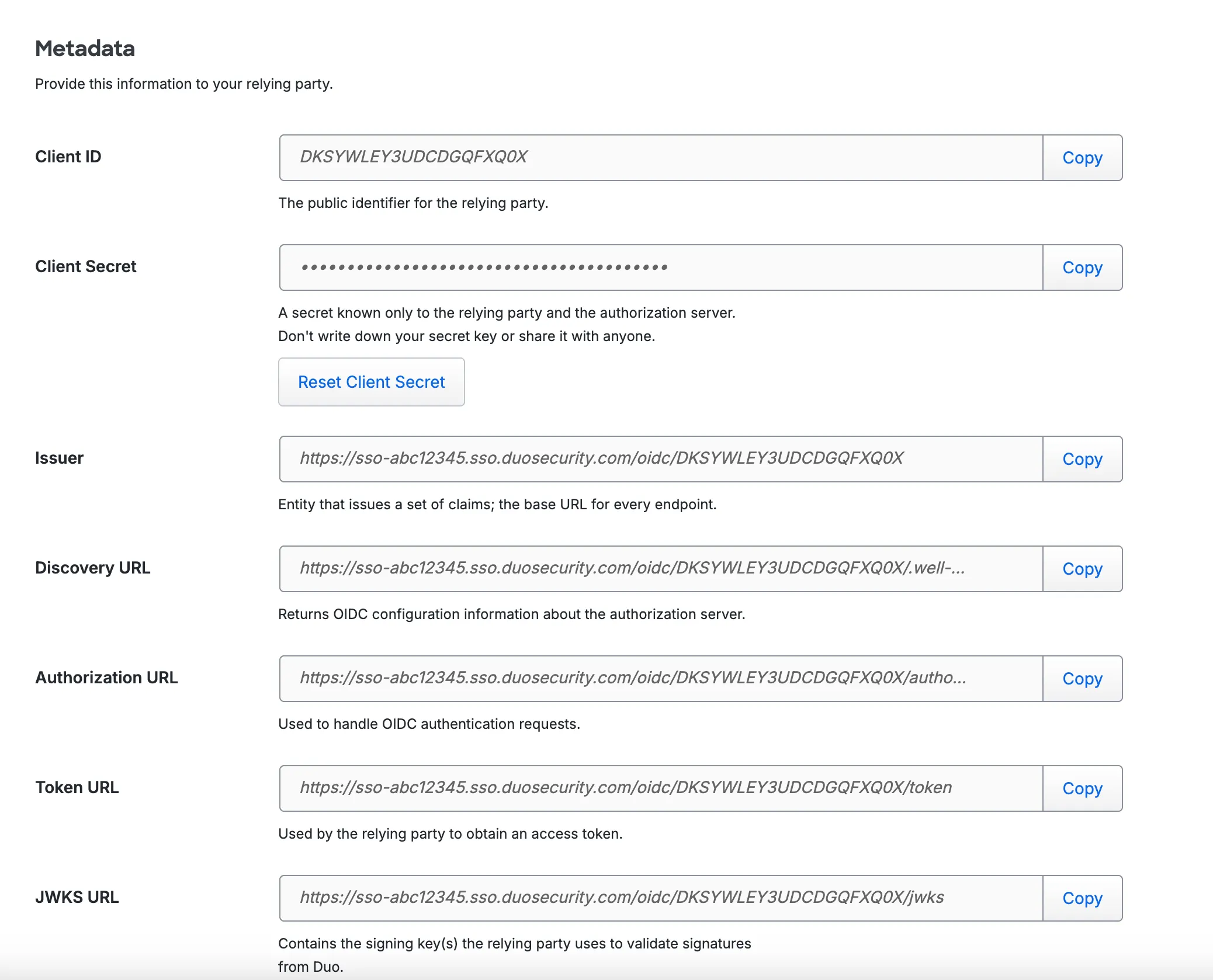Viewport: 1213px width, 980px height.
Task: Copy the Client ID value
Action: (x=1082, y=158)
